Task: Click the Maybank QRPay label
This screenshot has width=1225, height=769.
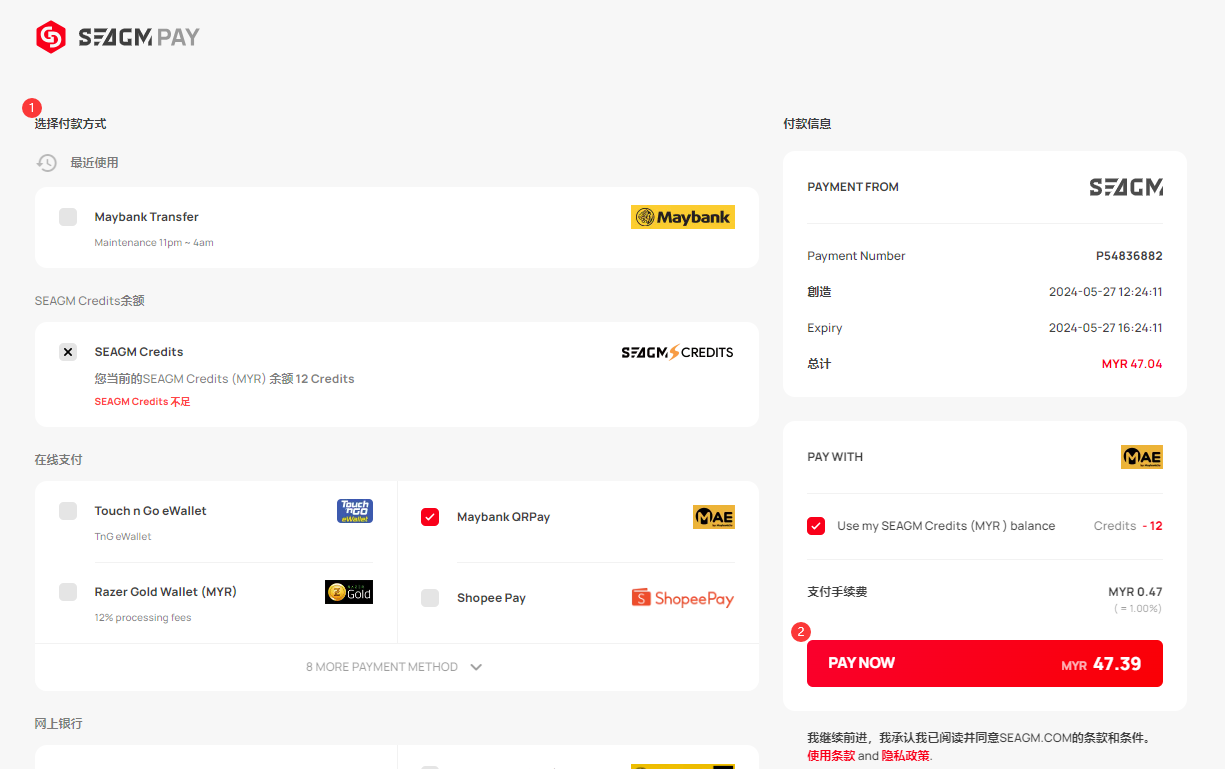Action: (x=504, y=517)
